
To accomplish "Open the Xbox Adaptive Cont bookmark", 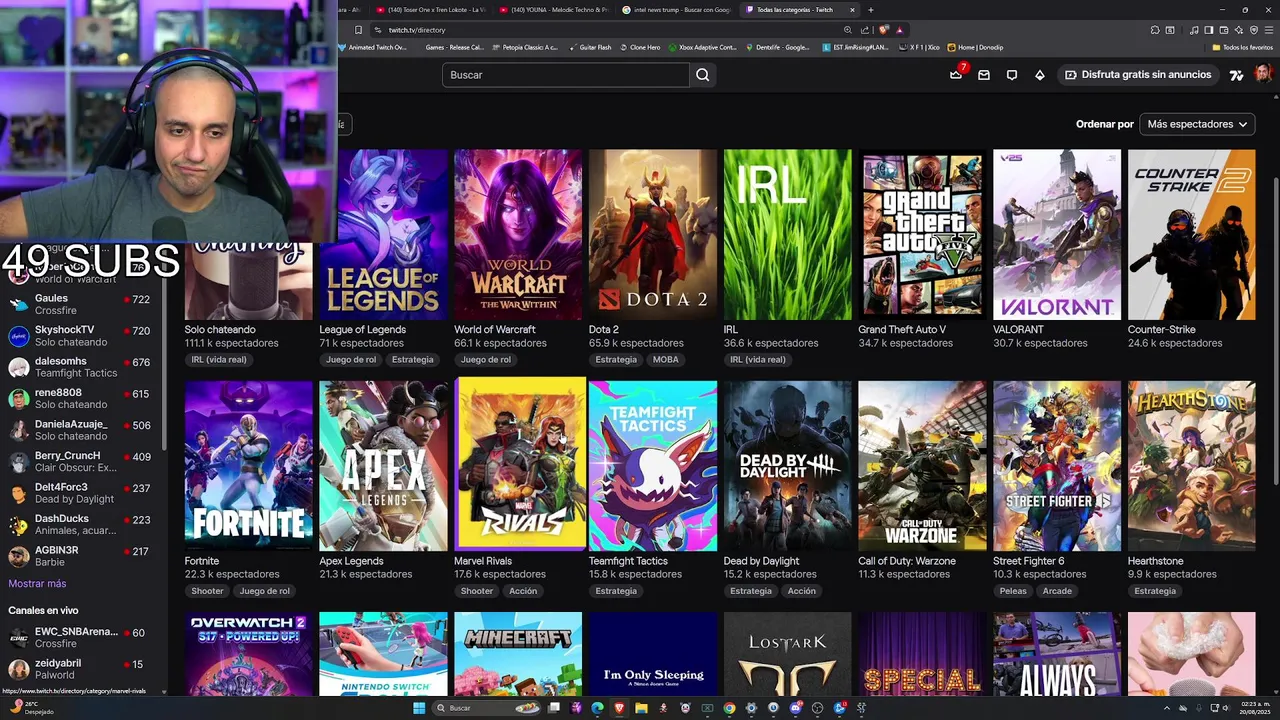I will click(x=702, y=47).
